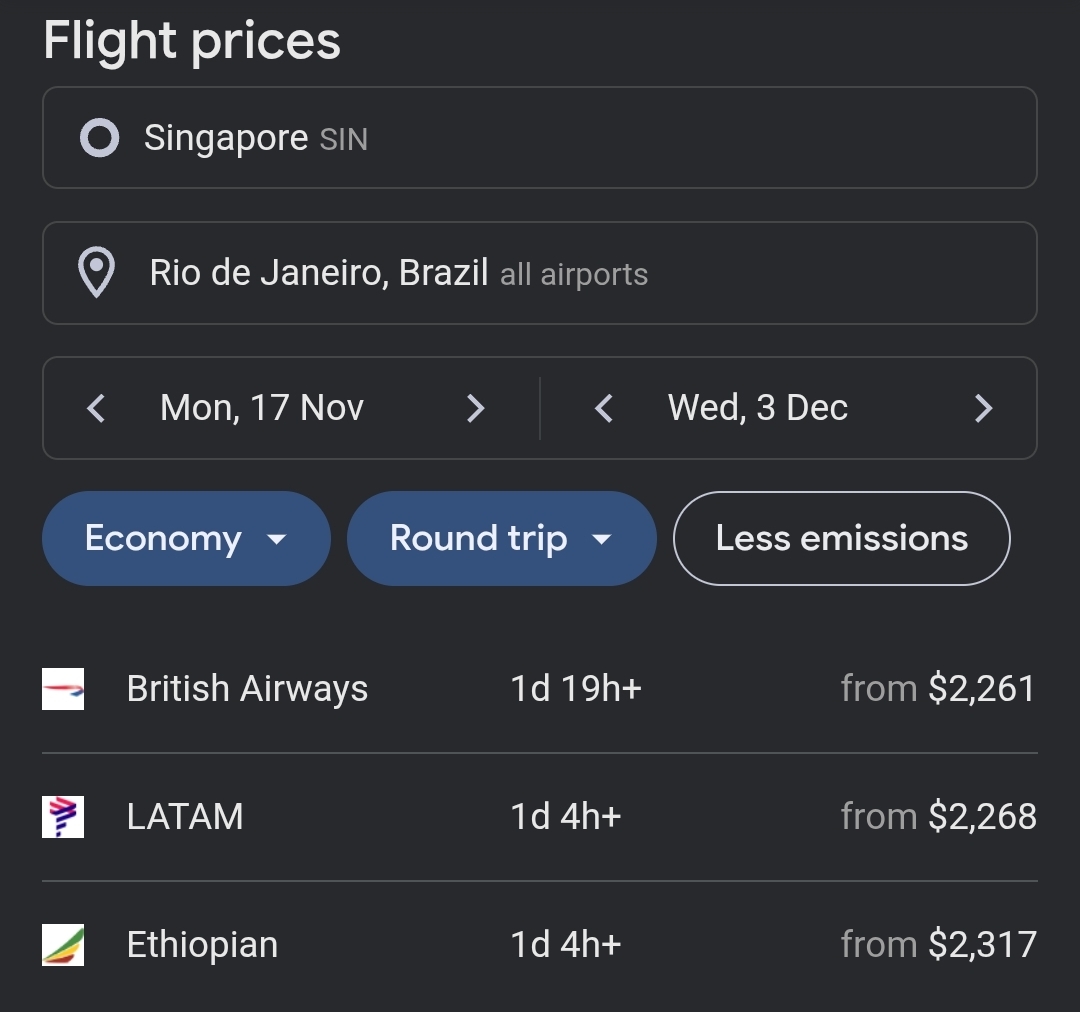Screen dimensions: 1080x1012
Task: Edit the Singapore SIN origin field
Action: [x=540, y=138]
